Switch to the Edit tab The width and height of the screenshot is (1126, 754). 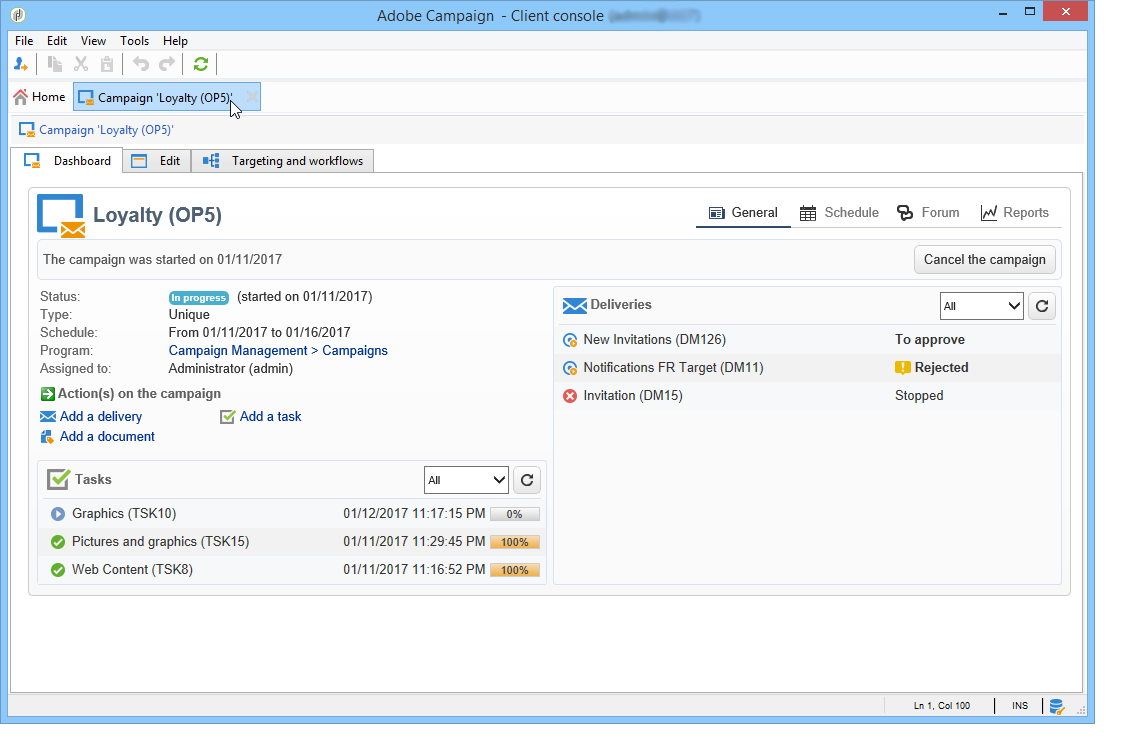click(x=157, y=161)
